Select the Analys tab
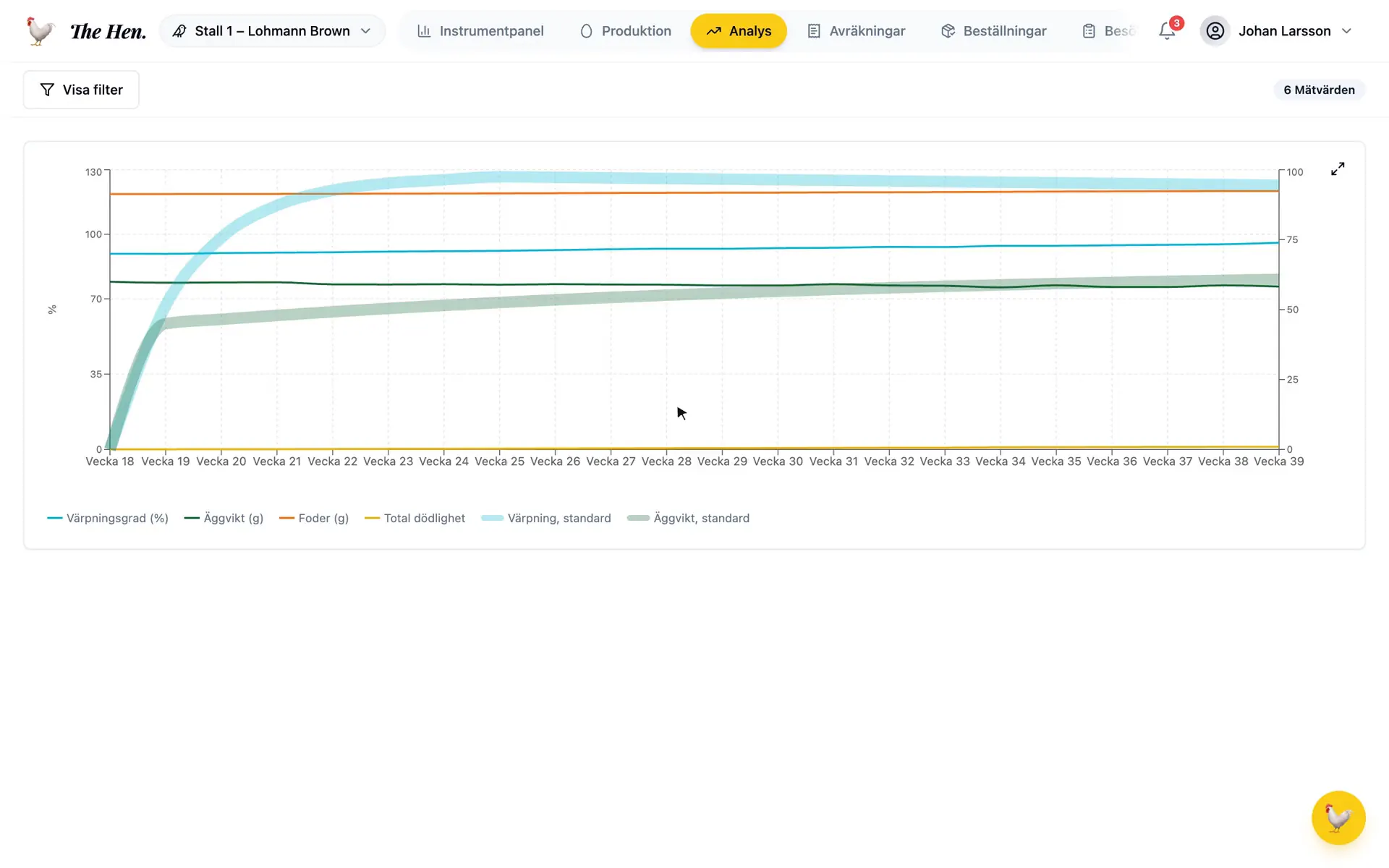 [739, 31]
